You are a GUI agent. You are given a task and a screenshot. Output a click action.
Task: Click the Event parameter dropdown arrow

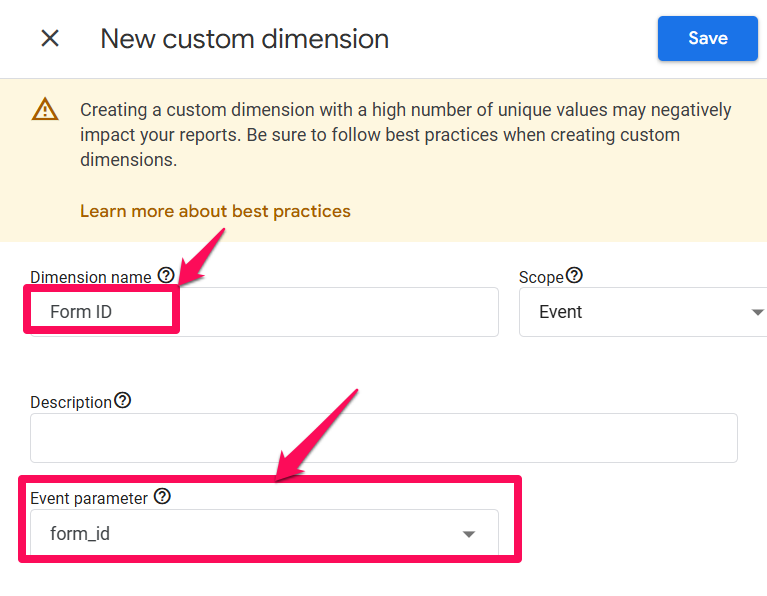[x=469, y=534]
